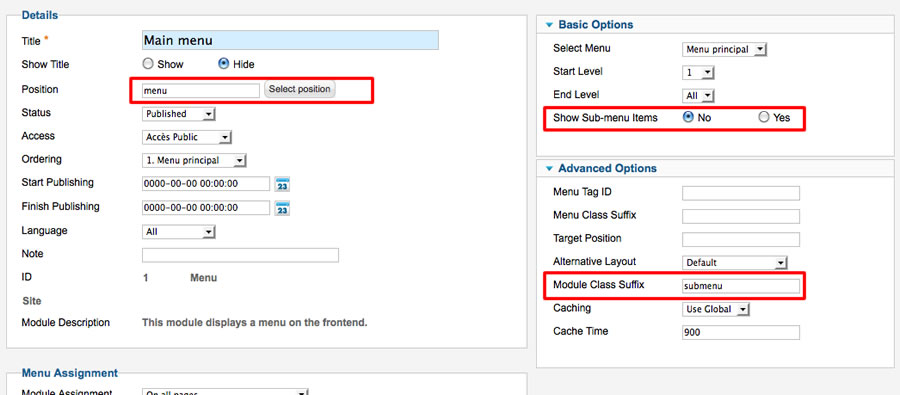Screen dimensions: 900x395
Task: Select the Show title radio button
Action: (148, 64)
